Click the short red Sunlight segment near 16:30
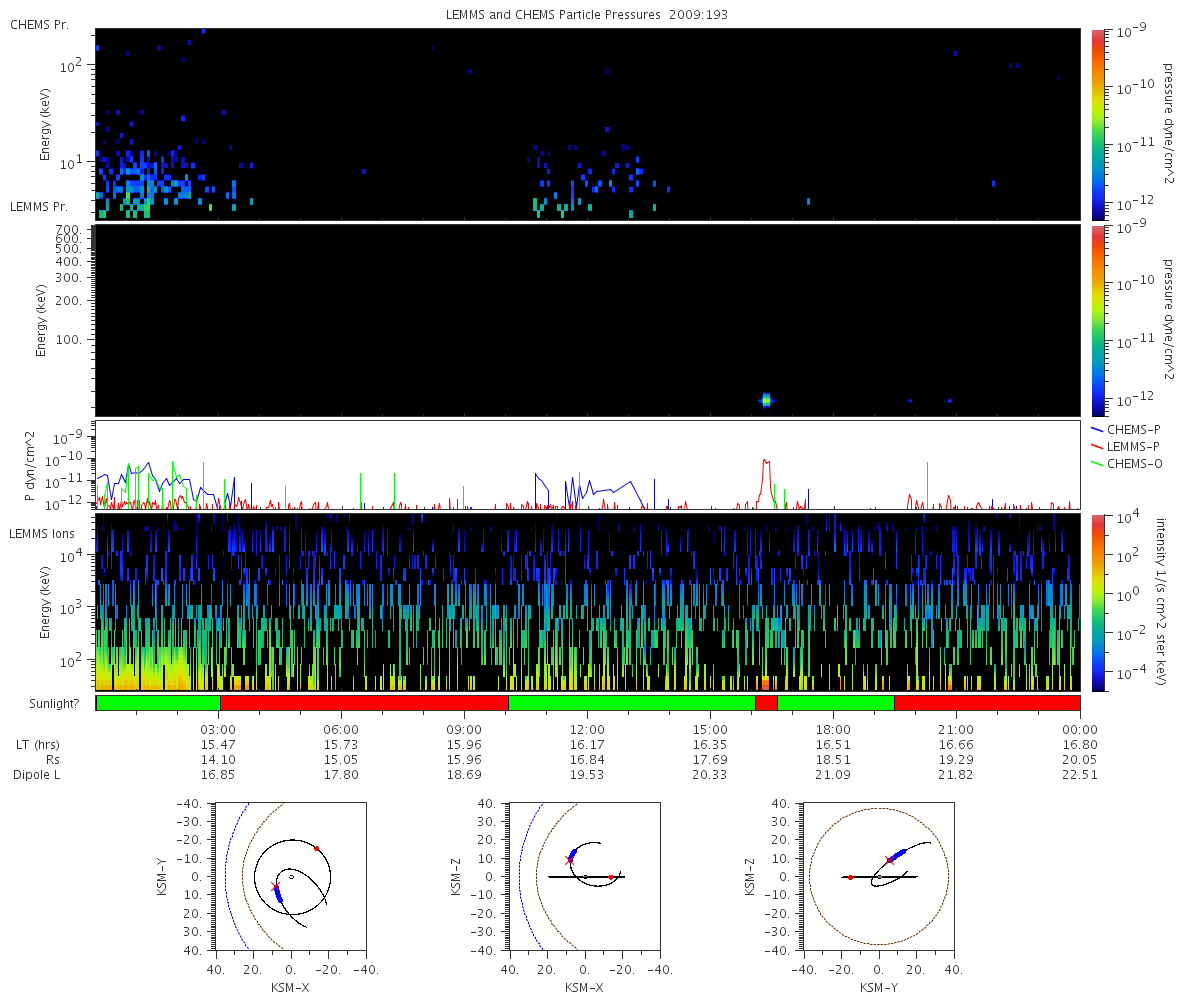Viewport: 1200px width, 1000px height. tap(766, 703)
